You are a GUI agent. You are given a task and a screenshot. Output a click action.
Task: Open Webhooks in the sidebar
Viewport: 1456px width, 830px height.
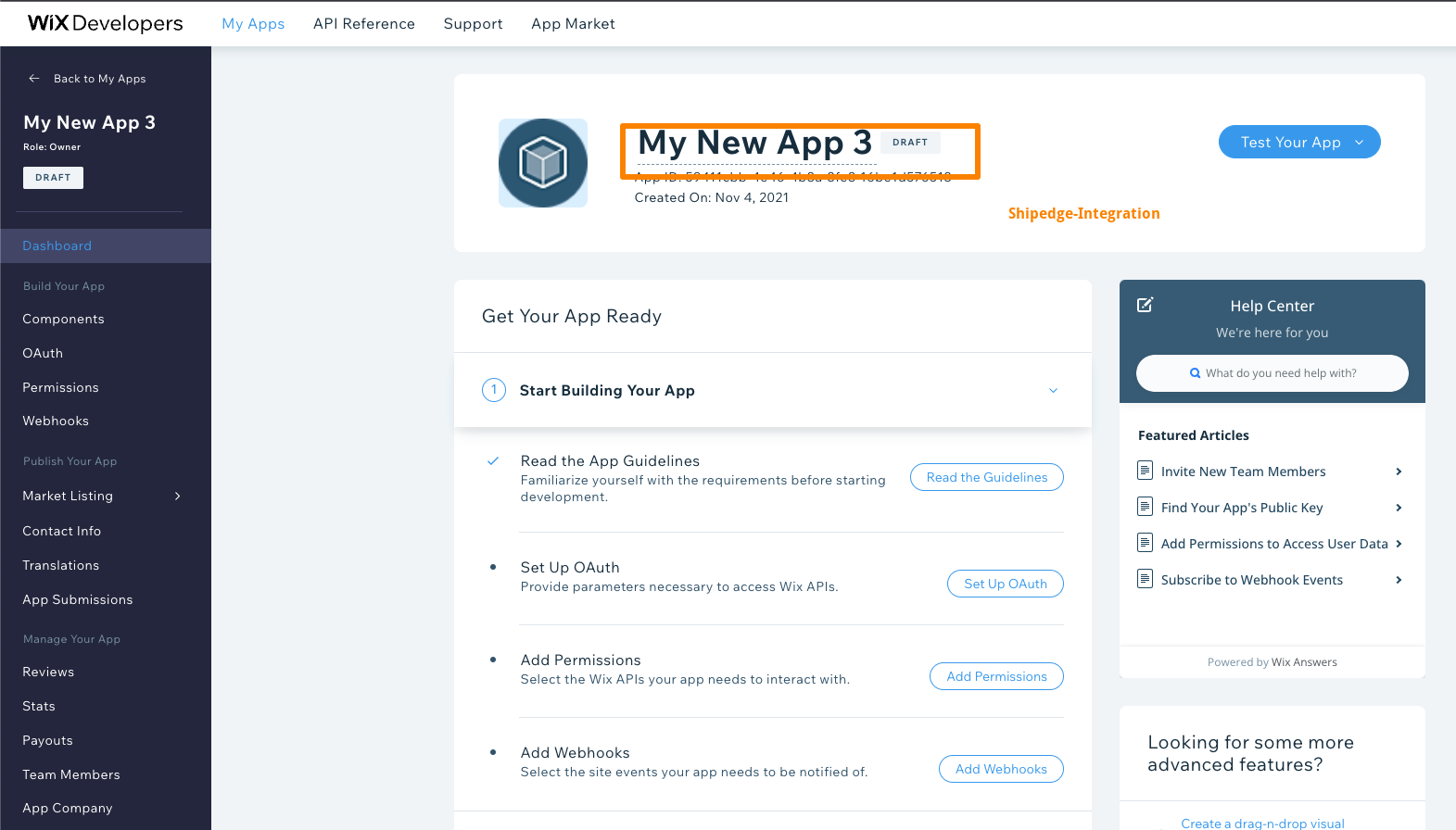click(x=56, y=421)
